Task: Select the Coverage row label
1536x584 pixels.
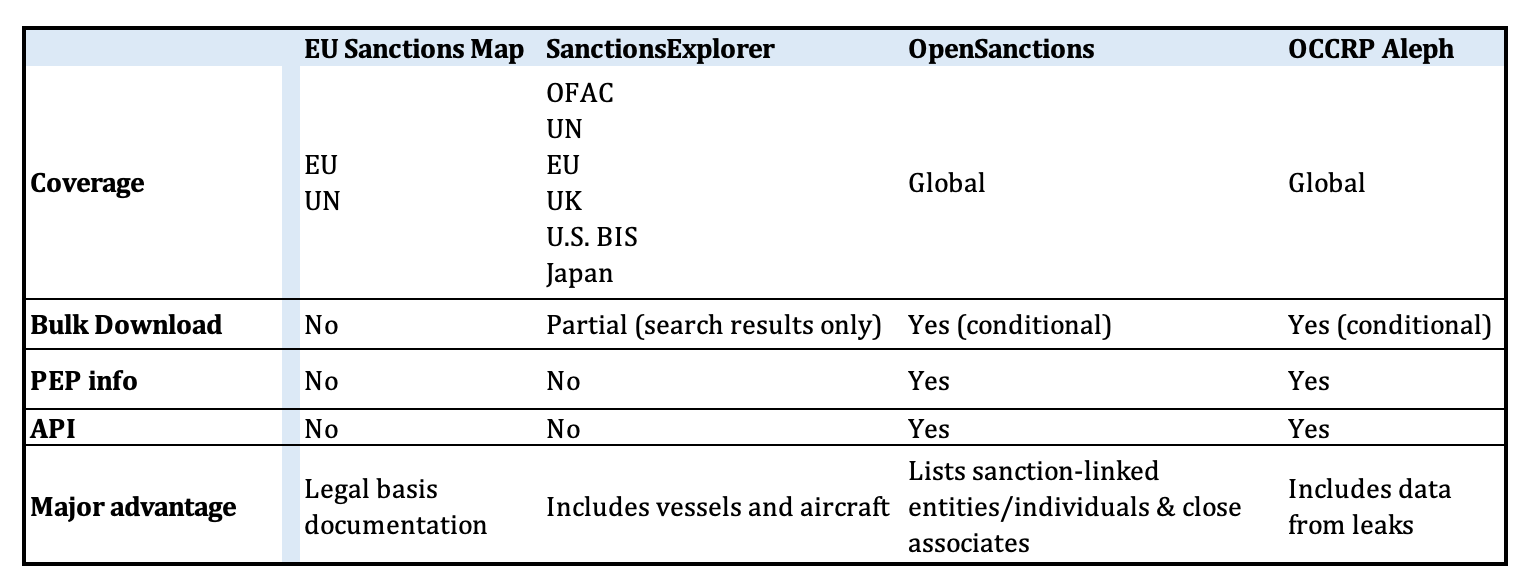Action: click(87, 184)
